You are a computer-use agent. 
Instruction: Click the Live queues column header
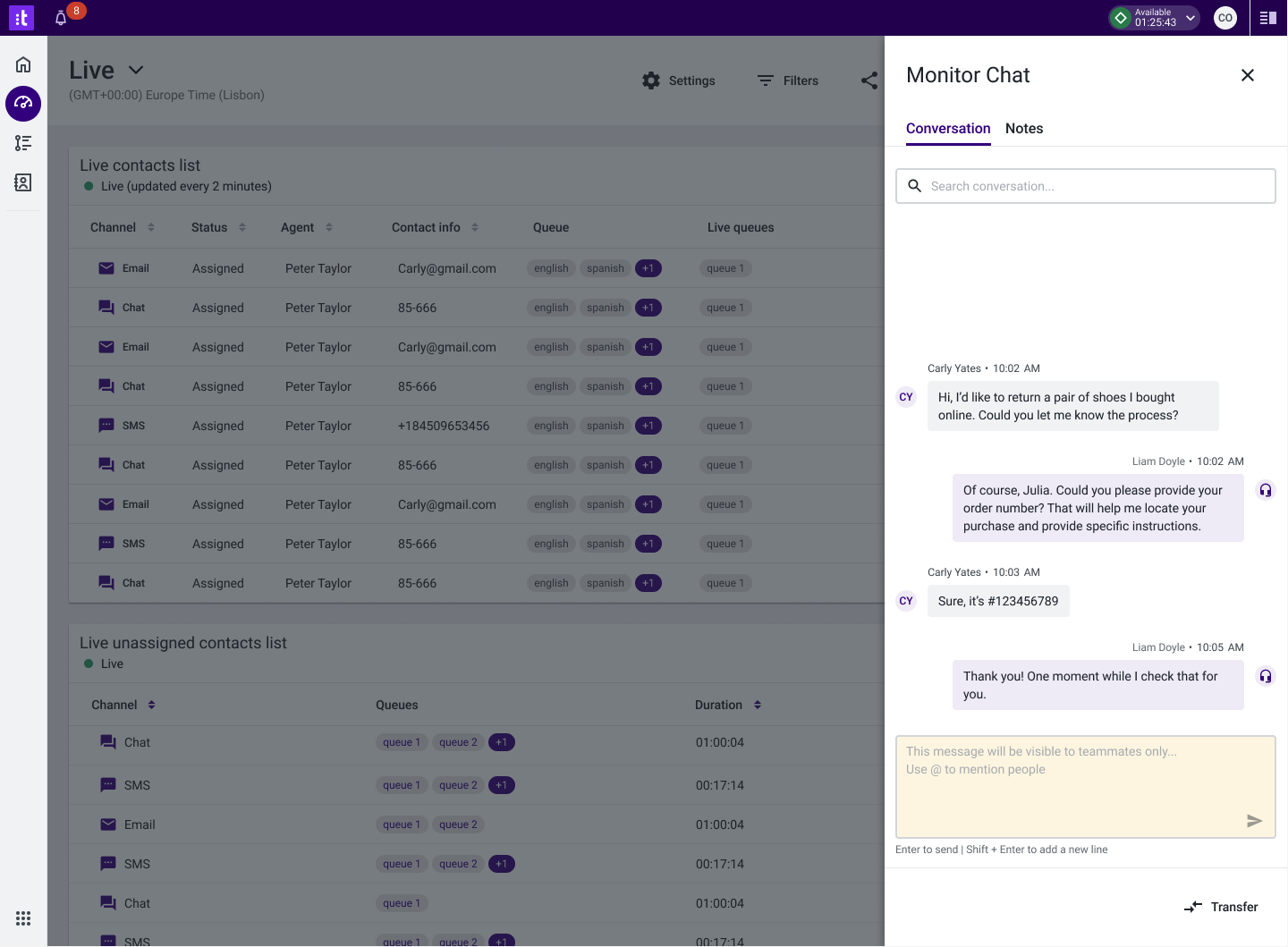[x=741, y=227]
